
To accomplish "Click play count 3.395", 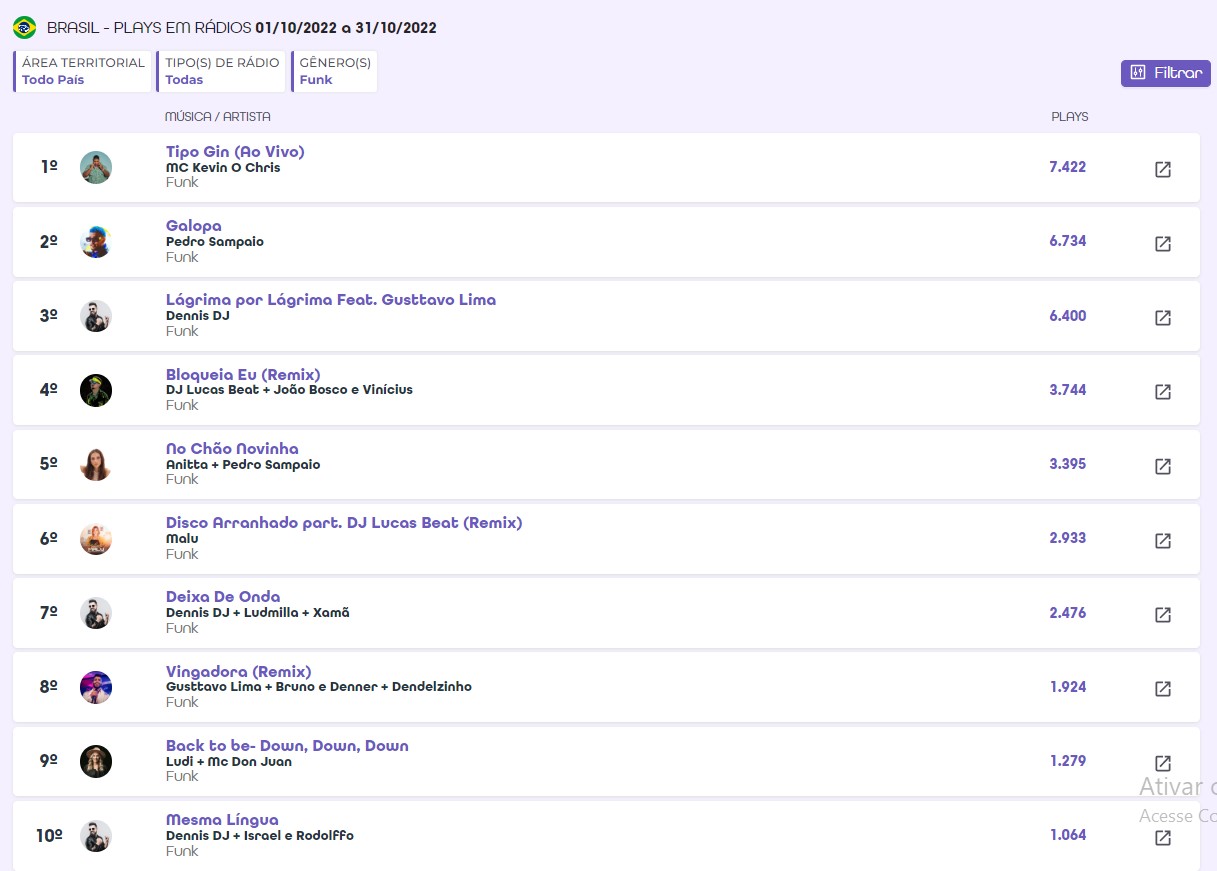I will tap(1068, 464).
